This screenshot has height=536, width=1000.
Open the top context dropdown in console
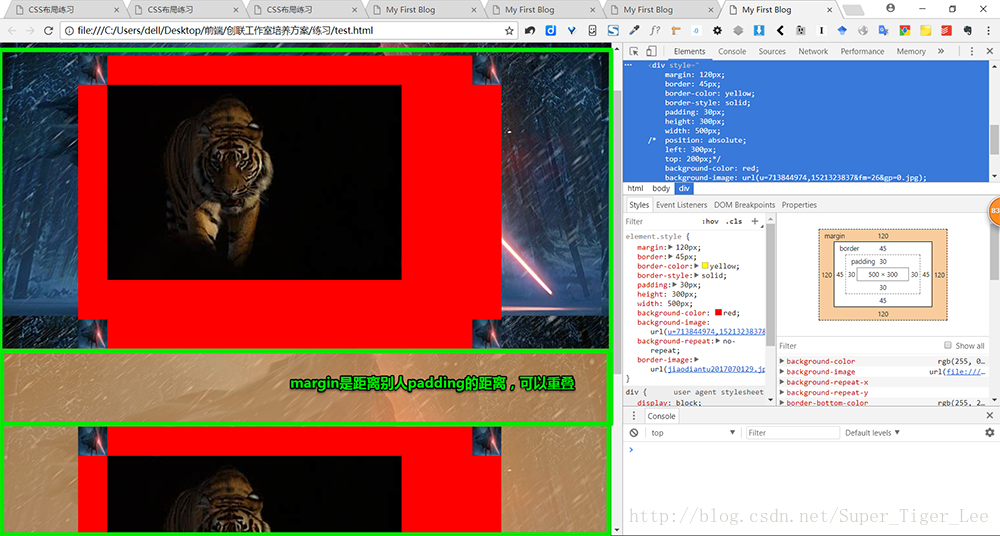click(x=693, y=433)
